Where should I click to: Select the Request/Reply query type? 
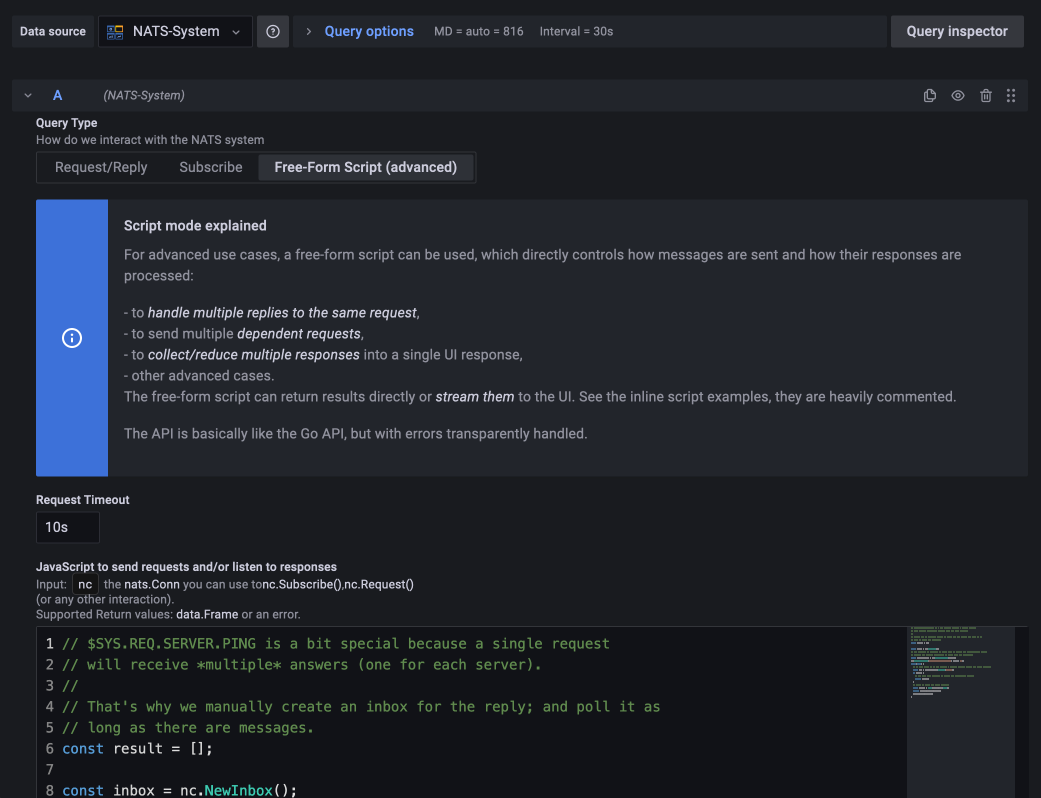[x=101, y=167]
